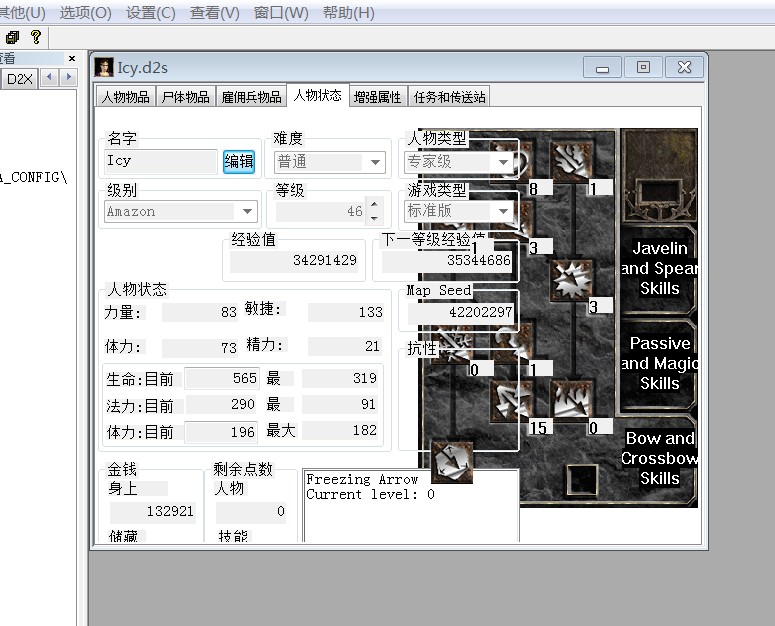Click current 生命 life field showing 565
This screenshot has width=775, height=626.
pos(221,378)
